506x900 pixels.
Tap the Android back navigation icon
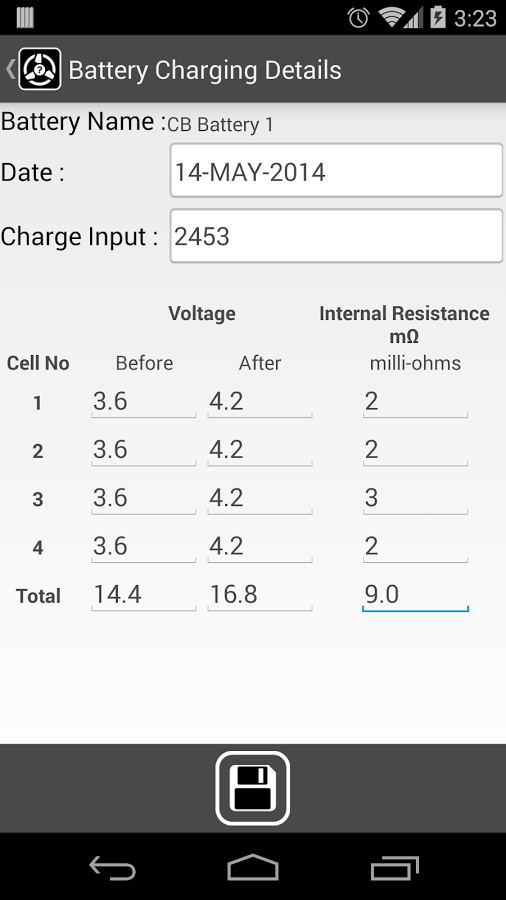pos(112,867)
